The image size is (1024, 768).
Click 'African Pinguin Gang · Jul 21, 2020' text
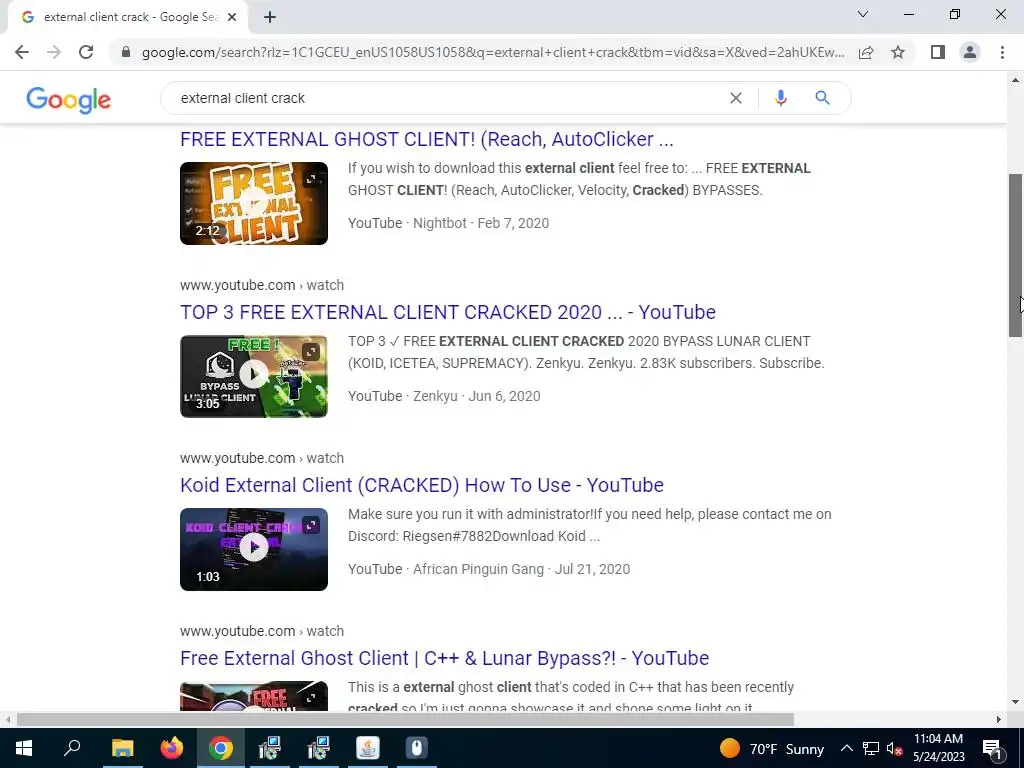click(521, 569)
